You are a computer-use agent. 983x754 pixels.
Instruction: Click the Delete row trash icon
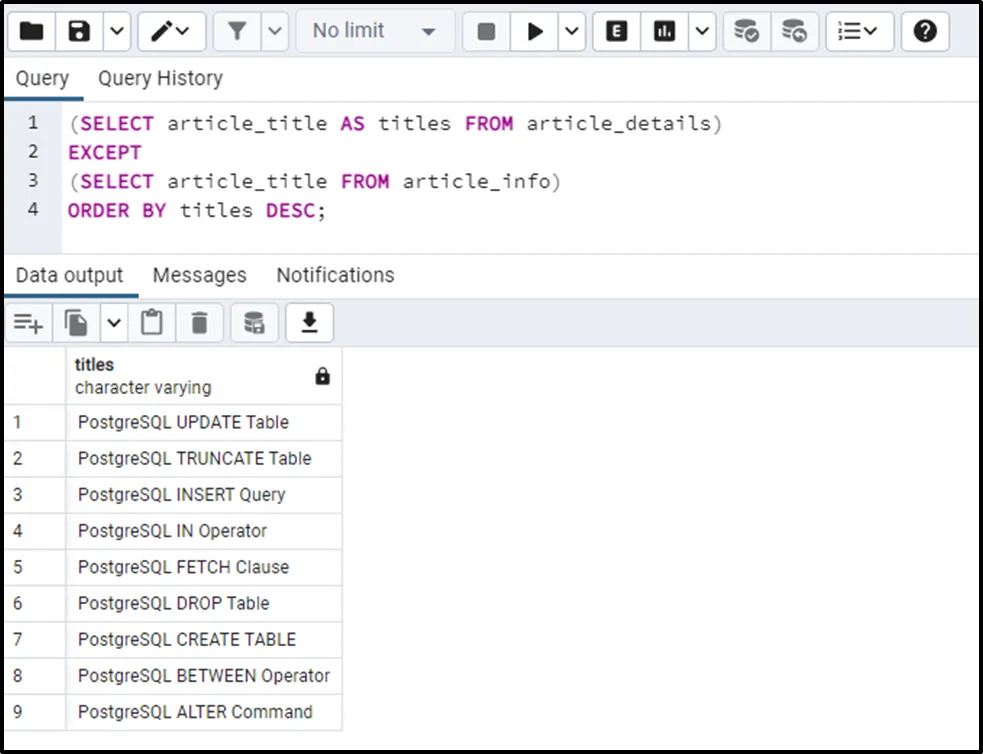[x=200, y=323]
